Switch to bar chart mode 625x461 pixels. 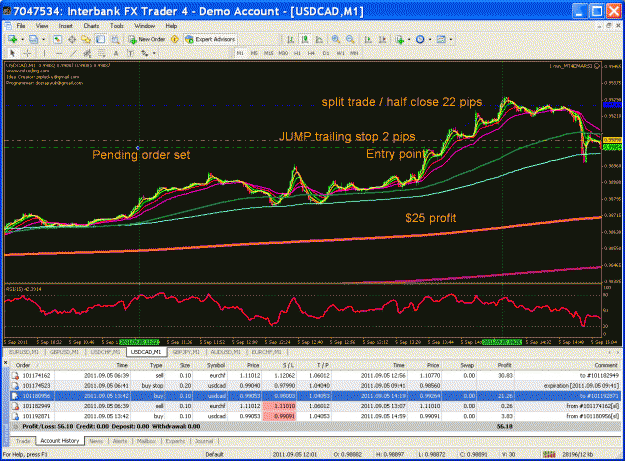[x=291, y=39]
